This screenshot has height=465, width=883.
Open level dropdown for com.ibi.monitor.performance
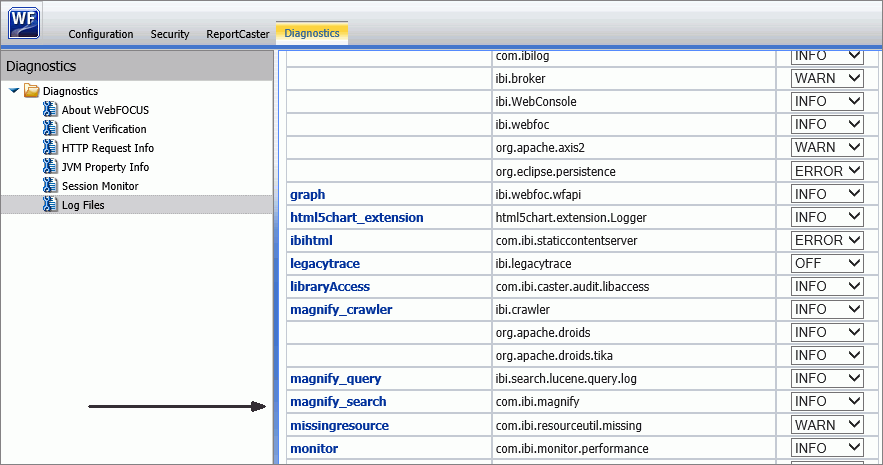pos(827,449)
